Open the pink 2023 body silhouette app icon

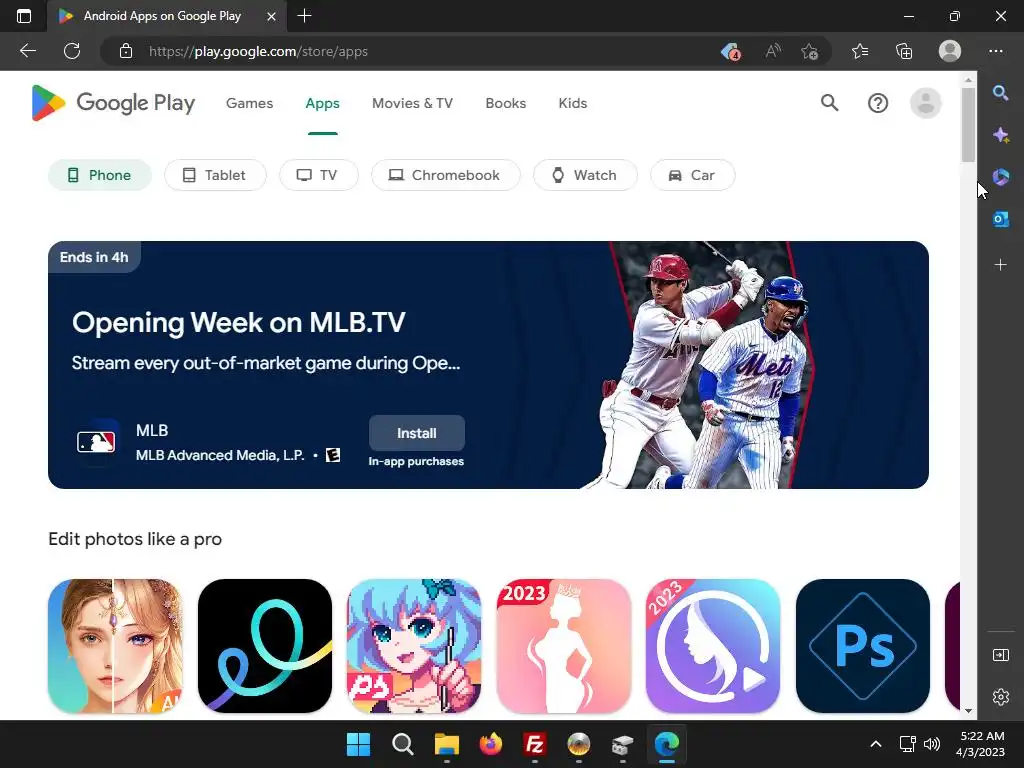(x=564, y=646)
